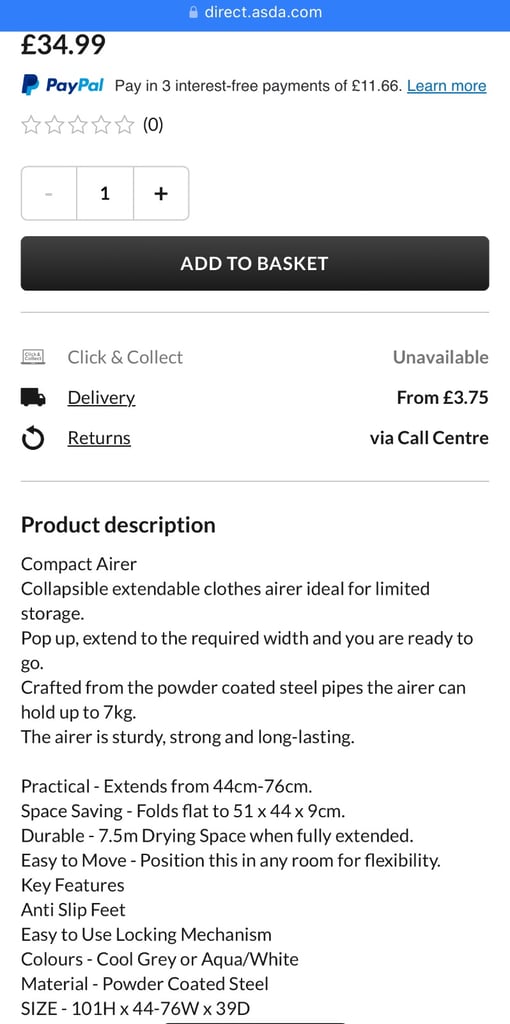
Task: Add the item to basket
Action: click(255, 263)
